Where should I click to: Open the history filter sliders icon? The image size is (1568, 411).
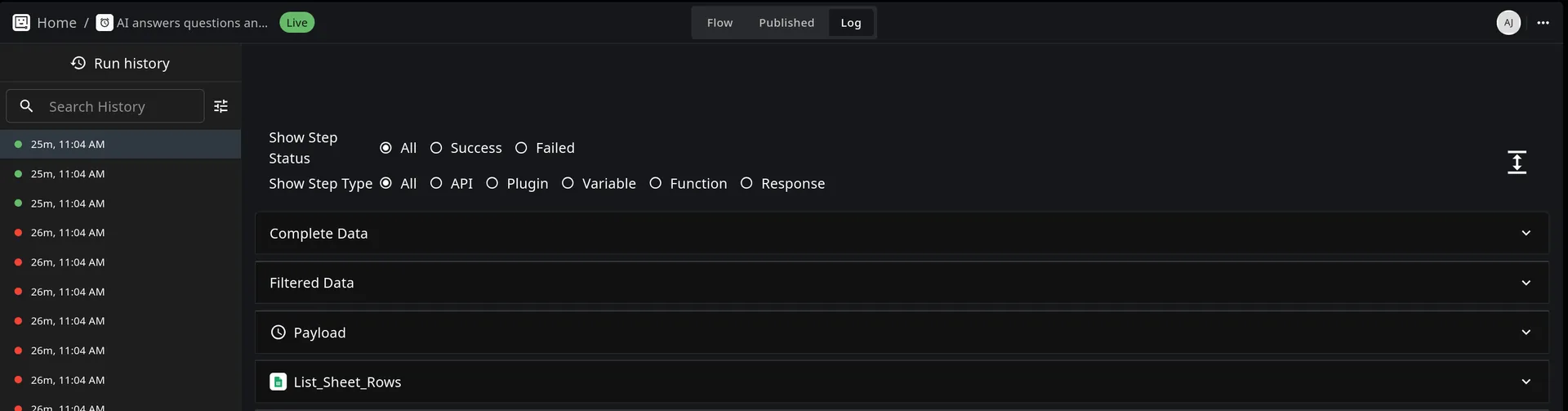pos(221,106)
